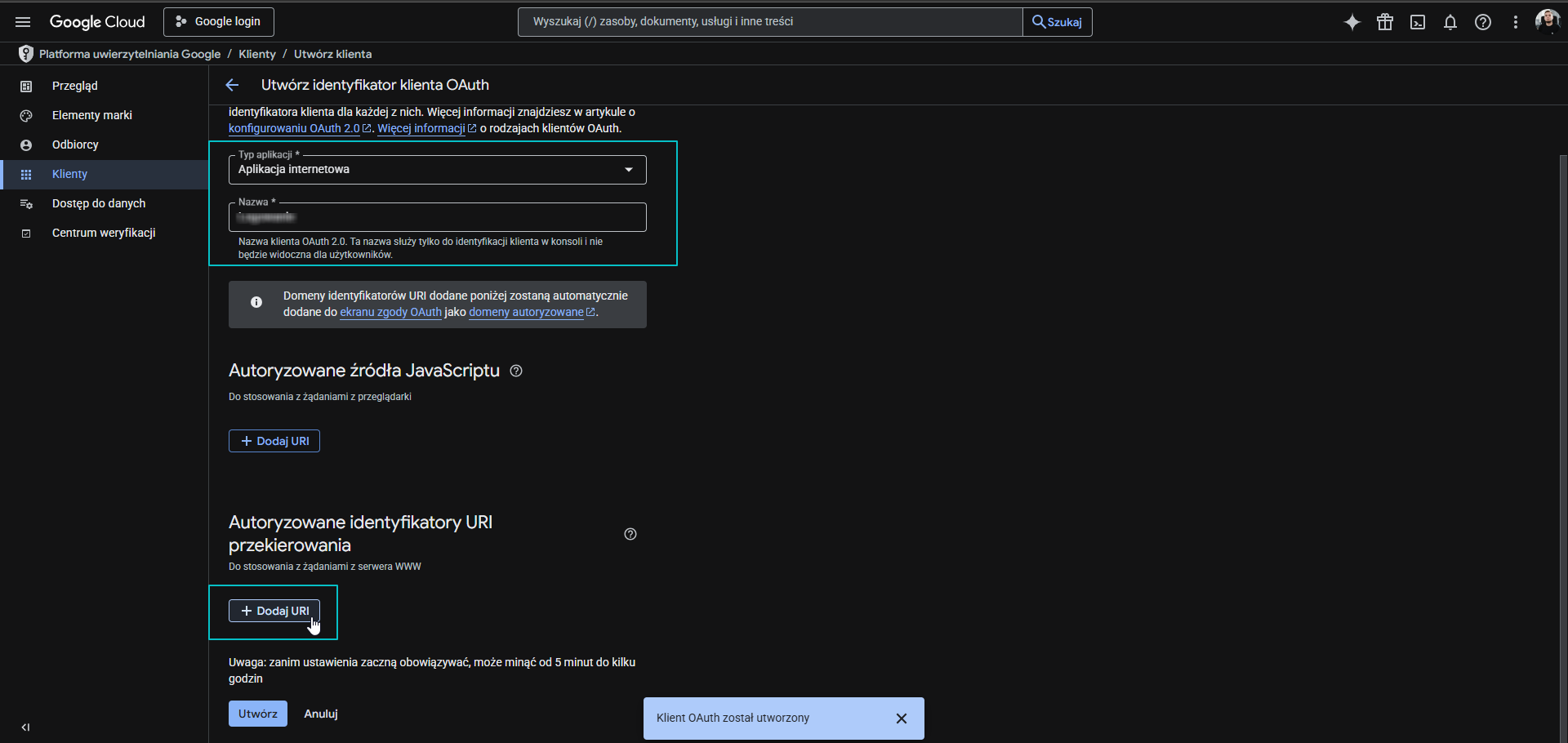Viewport: 1568px width, 743px height.
Task: Select Przegląd in the sidebar
Action: pos(75,86)
